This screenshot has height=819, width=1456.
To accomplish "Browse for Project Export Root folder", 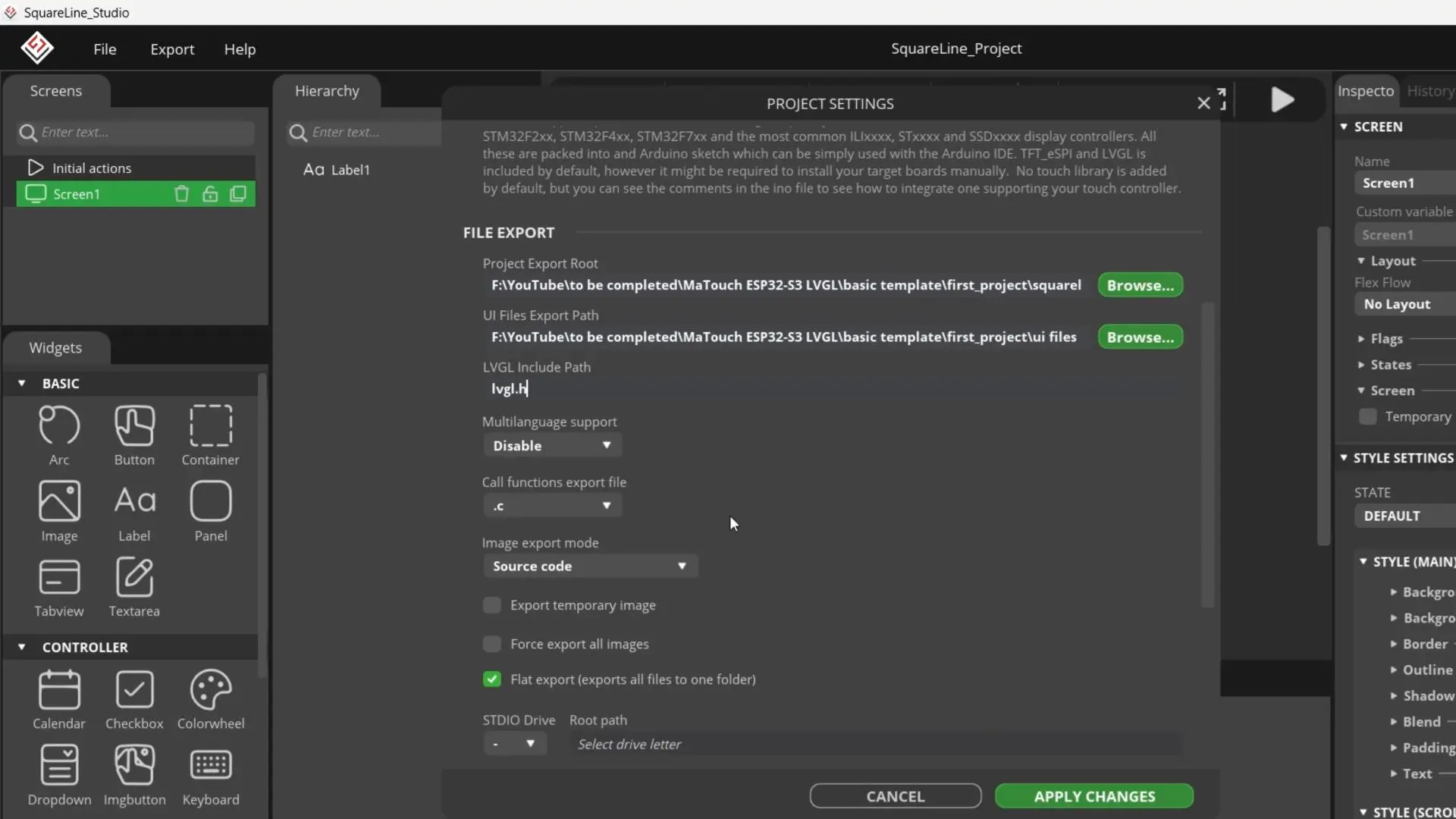I will click(1140, 285).
